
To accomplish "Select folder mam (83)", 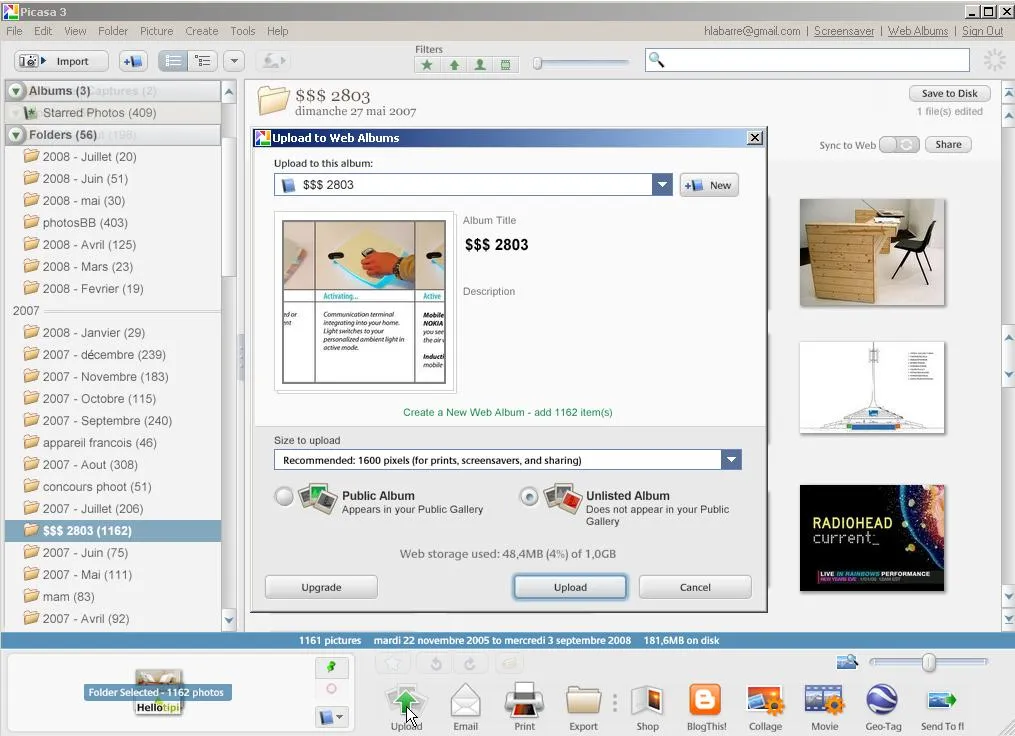I will coord(68,597).
